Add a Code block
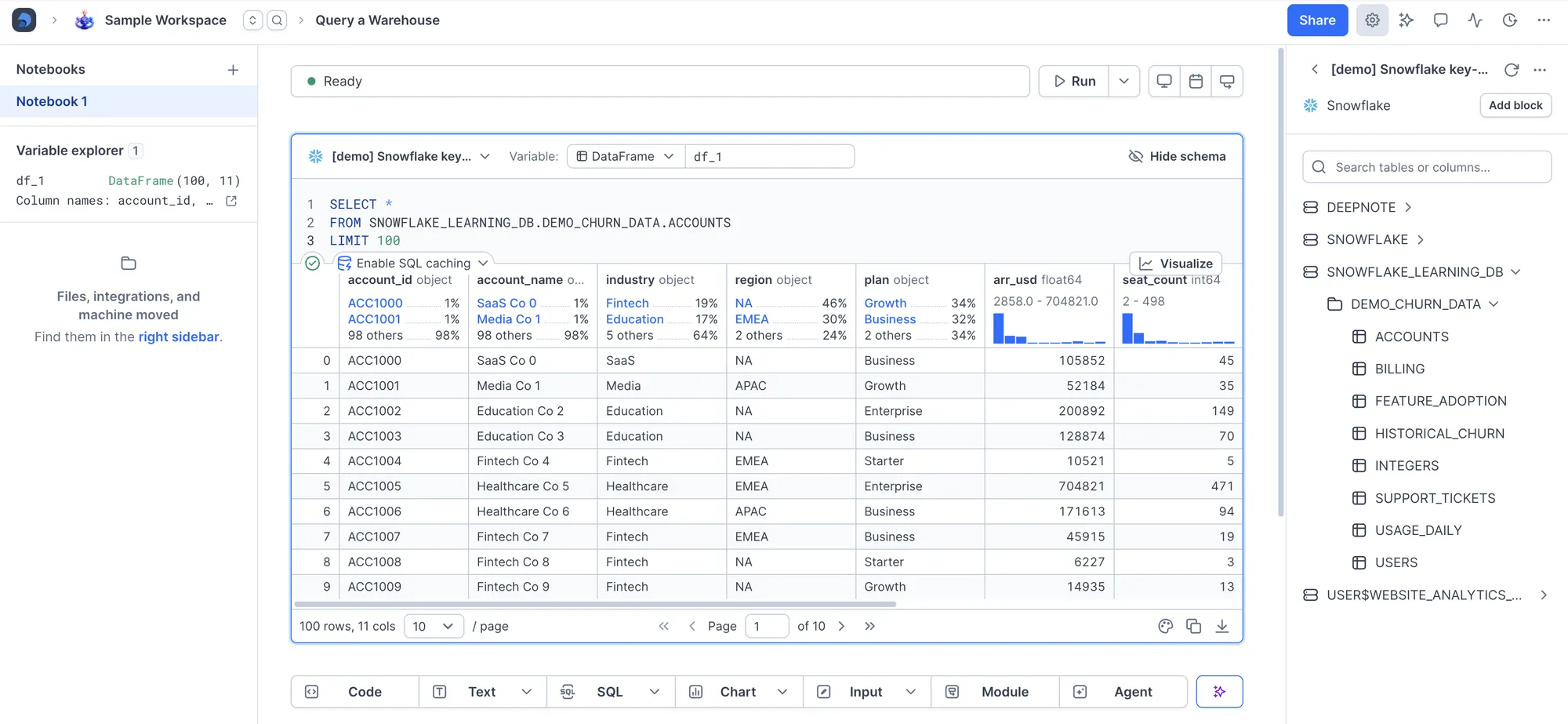This screenshot has height=724, width=1568. pos(354,692)
